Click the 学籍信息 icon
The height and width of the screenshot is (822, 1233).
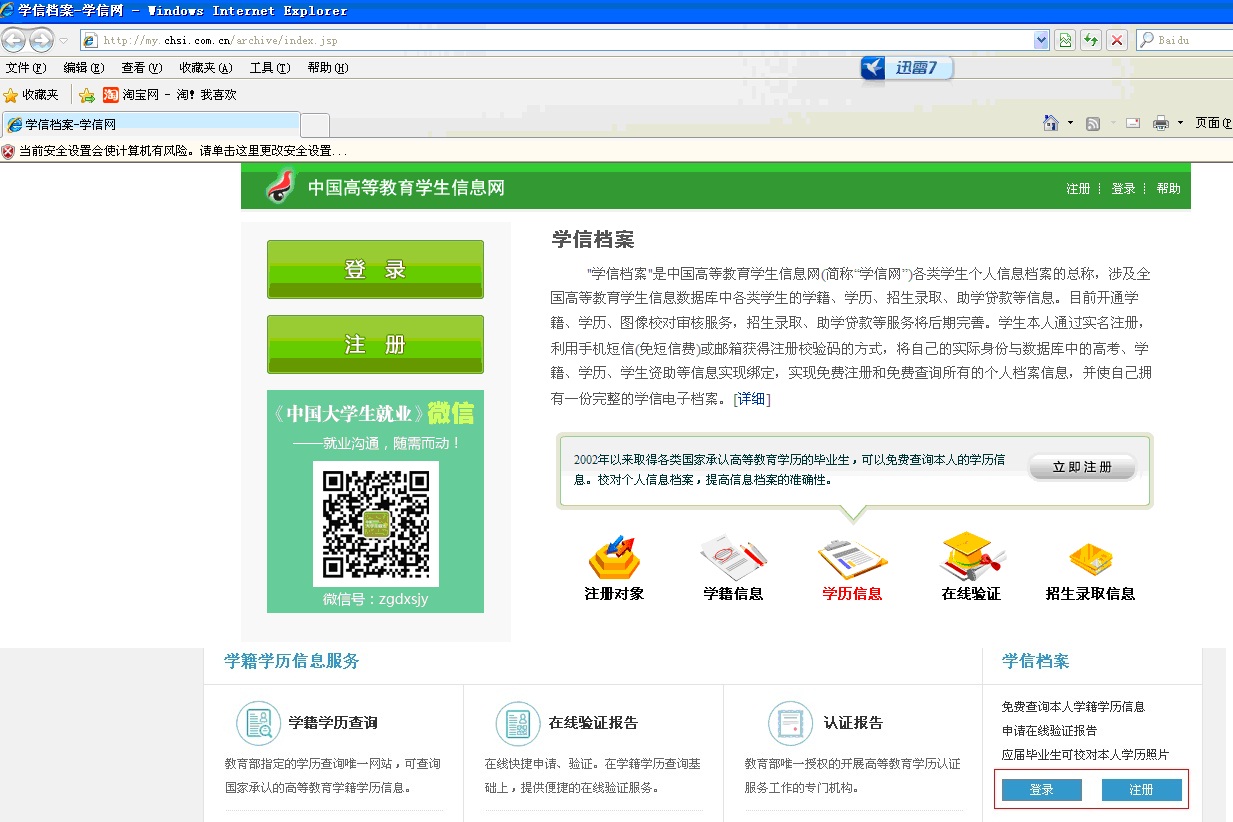tap(733, 558)
